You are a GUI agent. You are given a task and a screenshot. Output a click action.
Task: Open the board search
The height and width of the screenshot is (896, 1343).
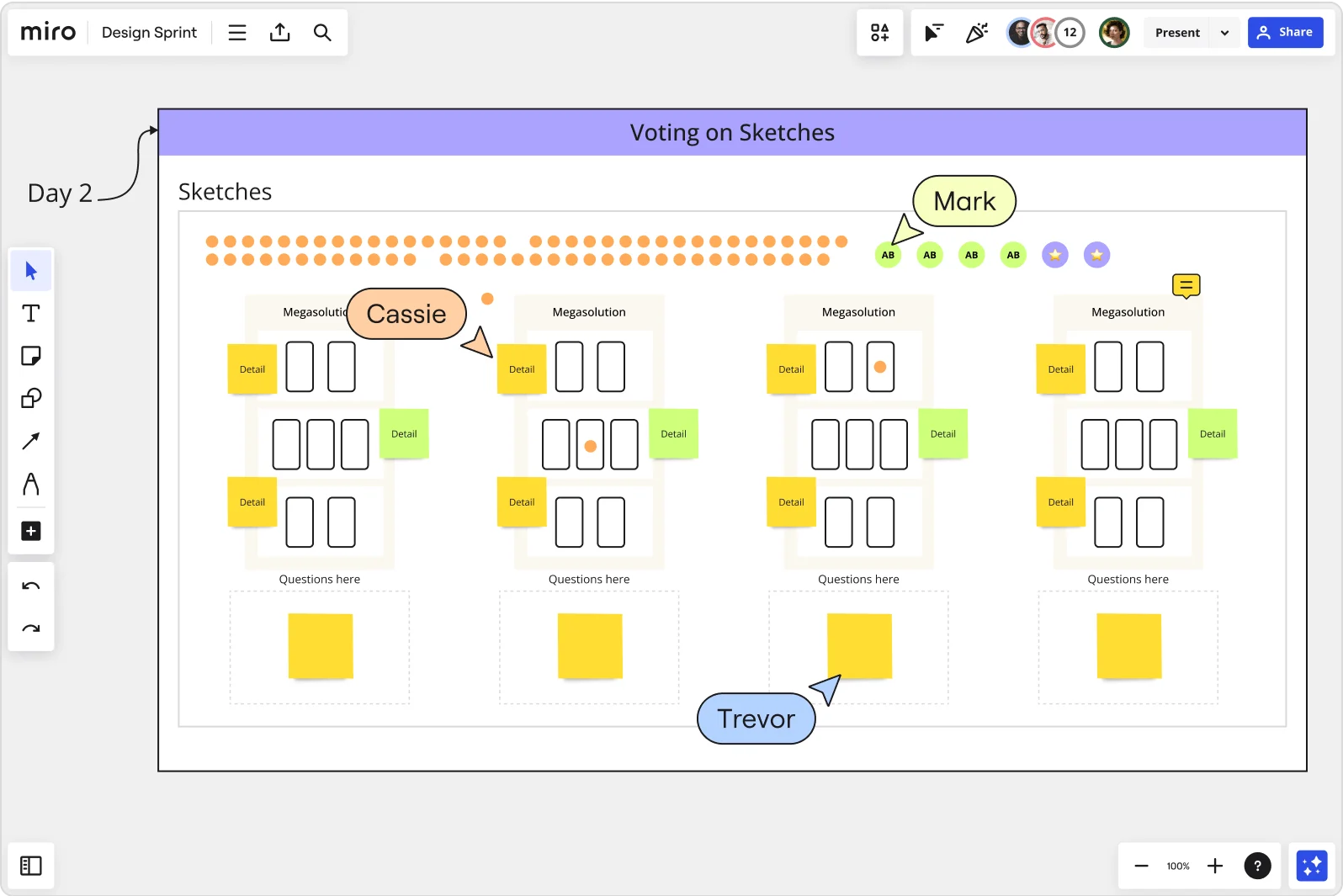pyautogui.click(x=322, y=33)
